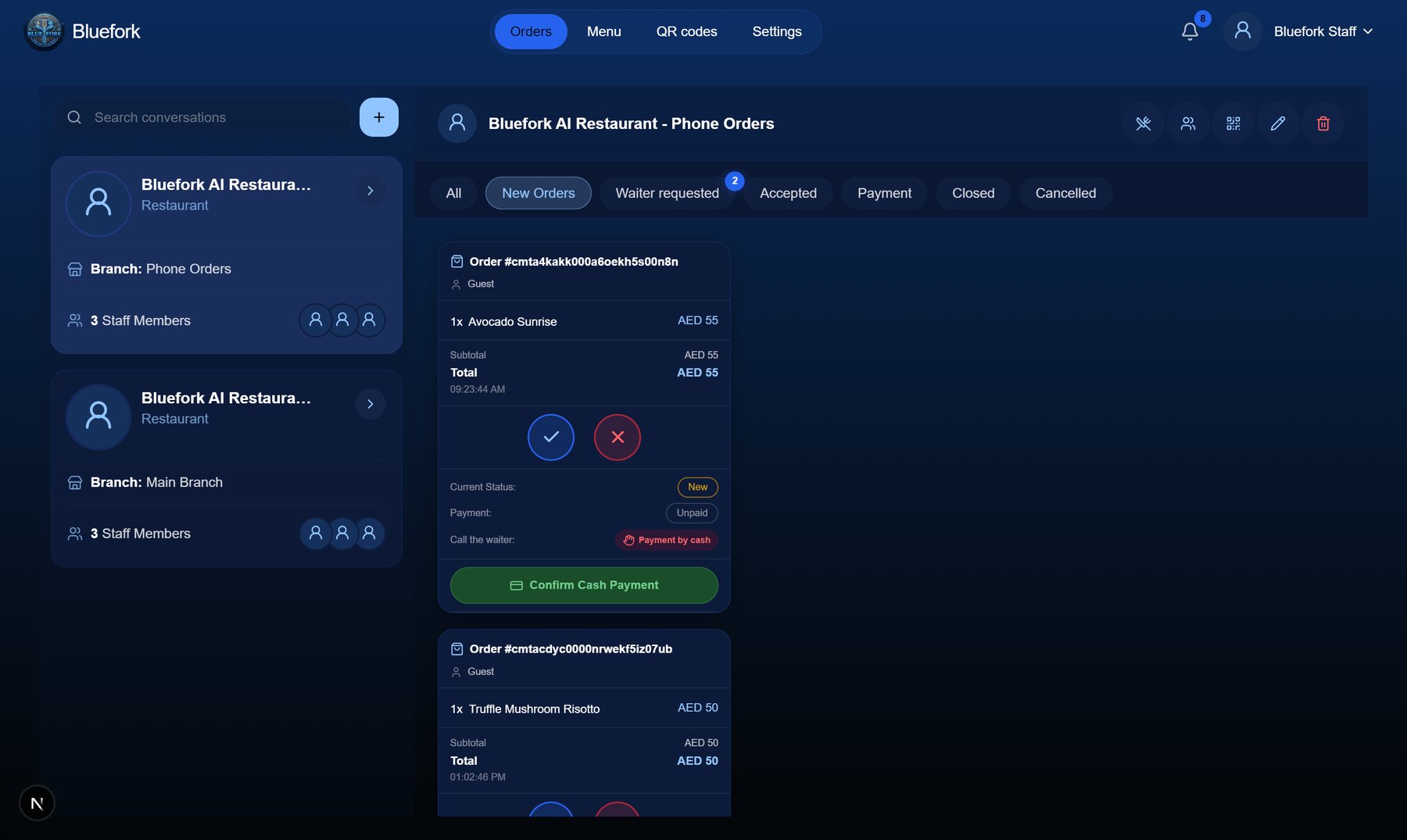Click the plus button to add conversation
The height and width of the screenshot is (840, 1407).
coord(379,117)
